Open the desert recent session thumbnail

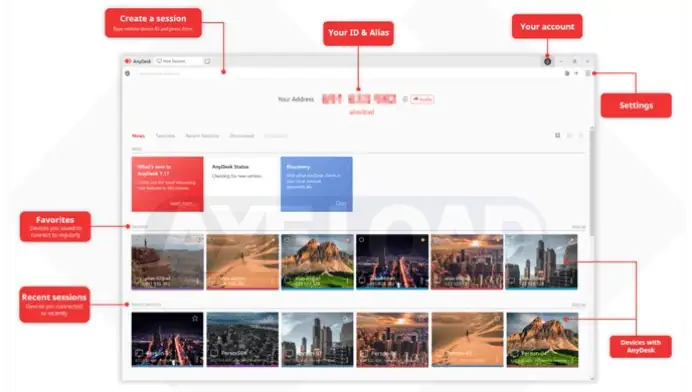tap(467, 339)
